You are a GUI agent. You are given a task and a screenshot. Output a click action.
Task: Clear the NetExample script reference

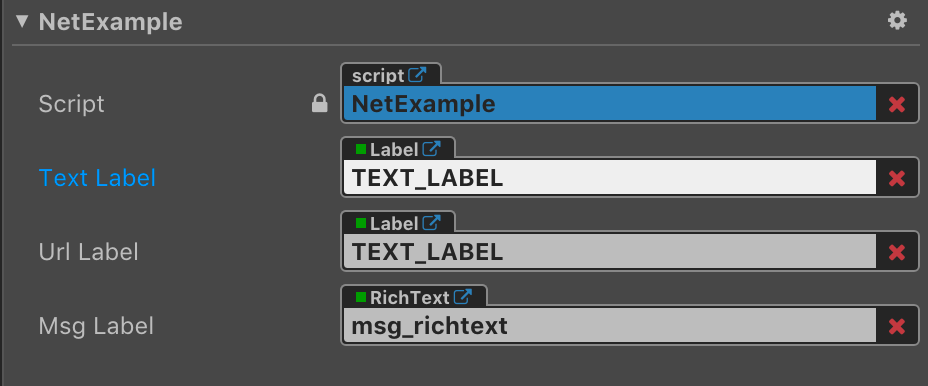(x=897, y=105)
